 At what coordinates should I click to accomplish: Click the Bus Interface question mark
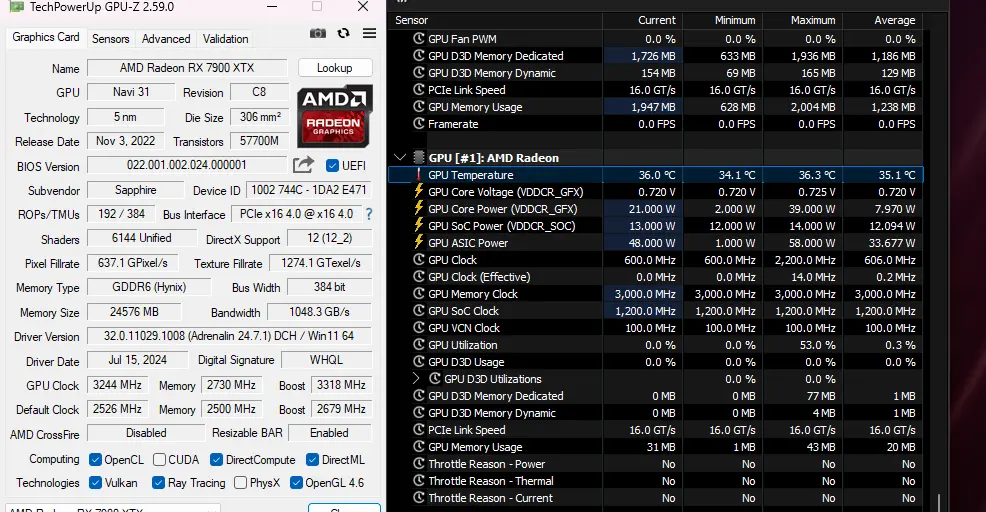tap(369, 214)
